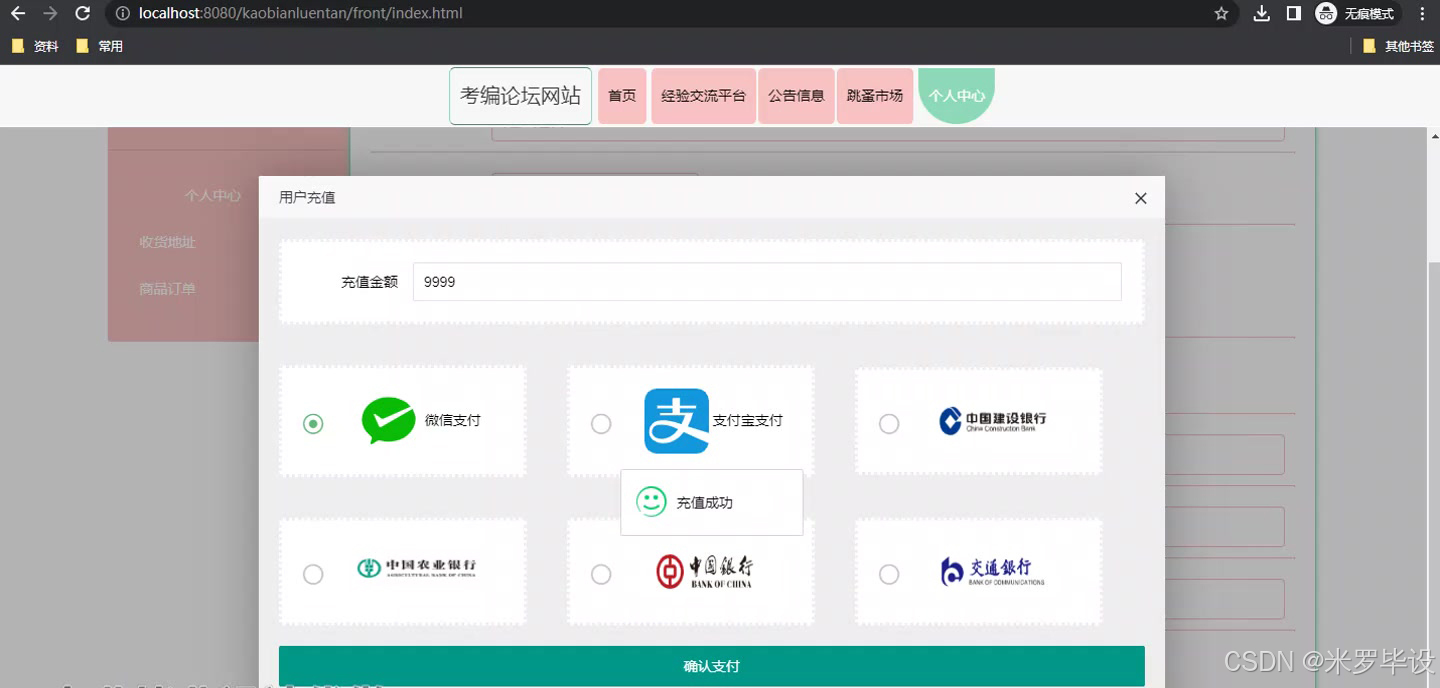Click the WeChat Pay green logo

(388, 420)
